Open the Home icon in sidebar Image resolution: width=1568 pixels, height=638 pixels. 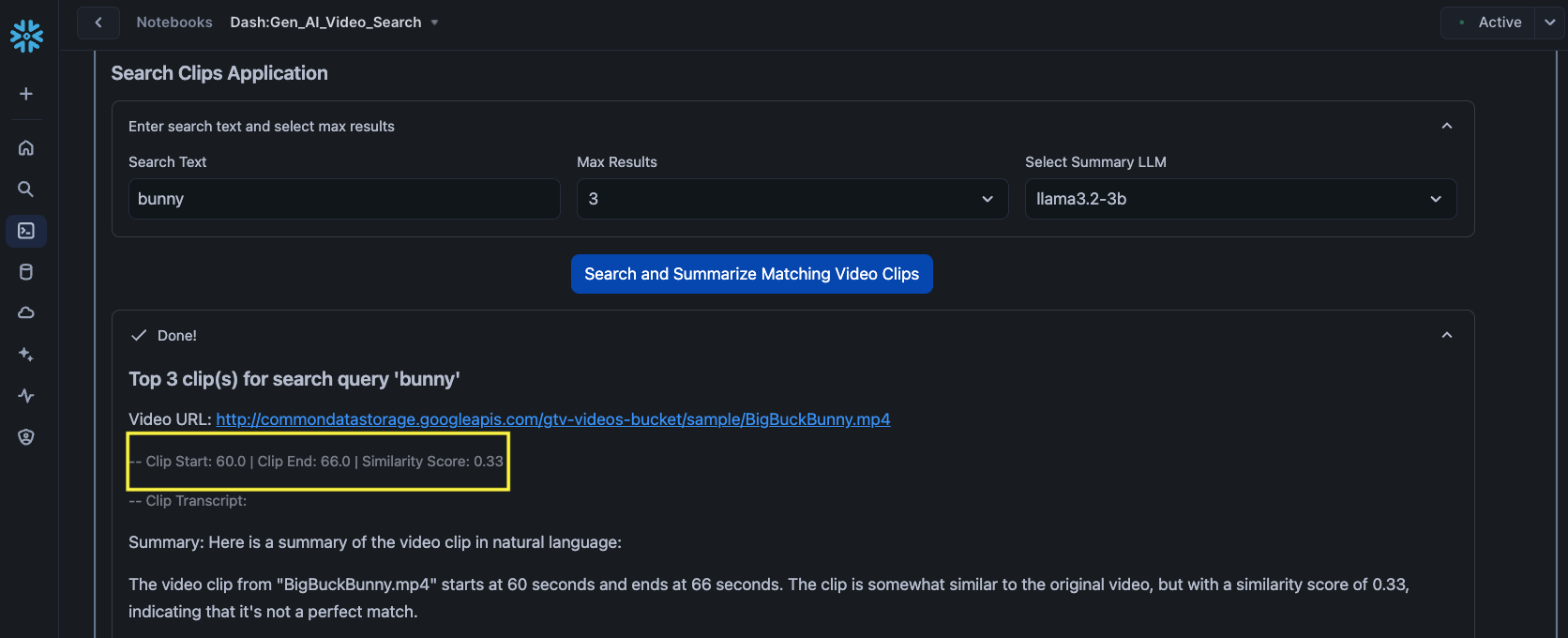[26, 148]
